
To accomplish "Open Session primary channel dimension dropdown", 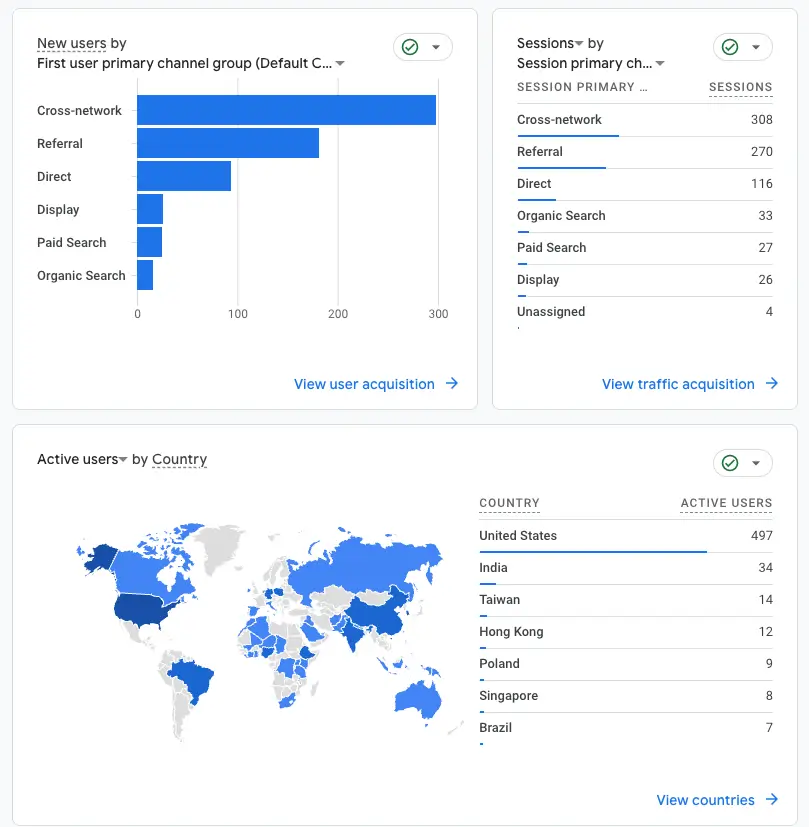I will tap(591, 63).
